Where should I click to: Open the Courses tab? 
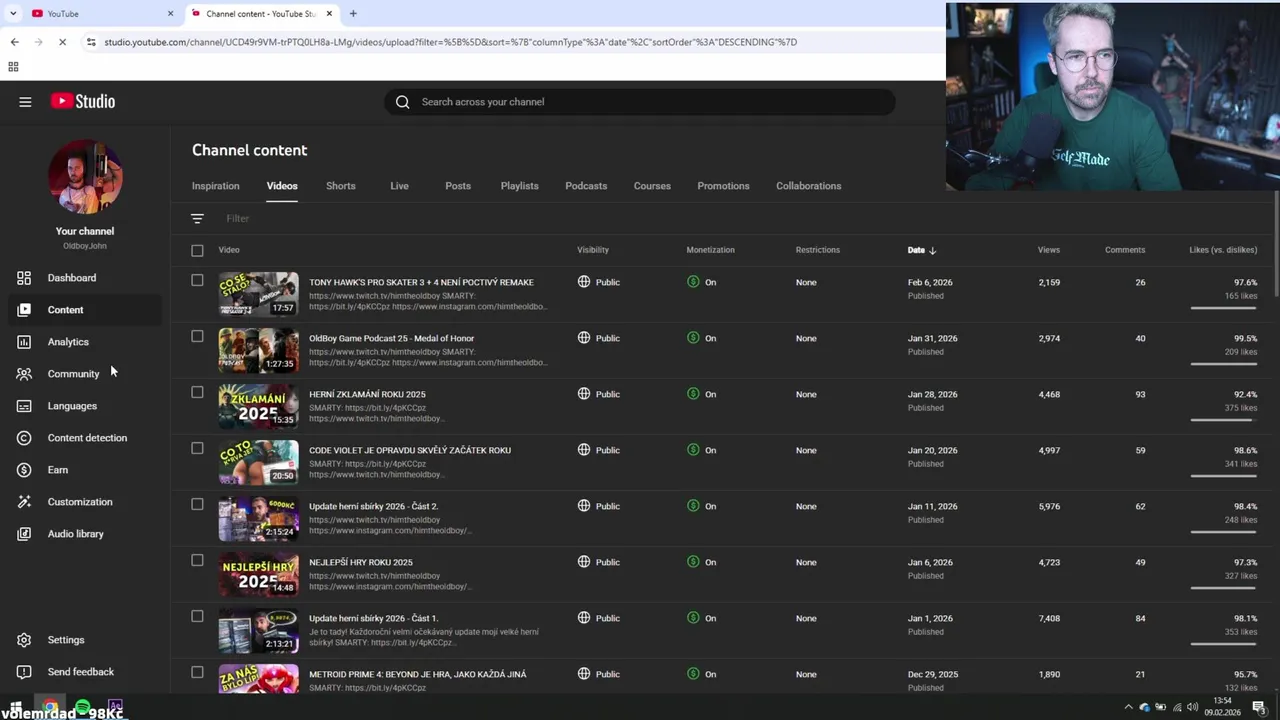[652, 186]
